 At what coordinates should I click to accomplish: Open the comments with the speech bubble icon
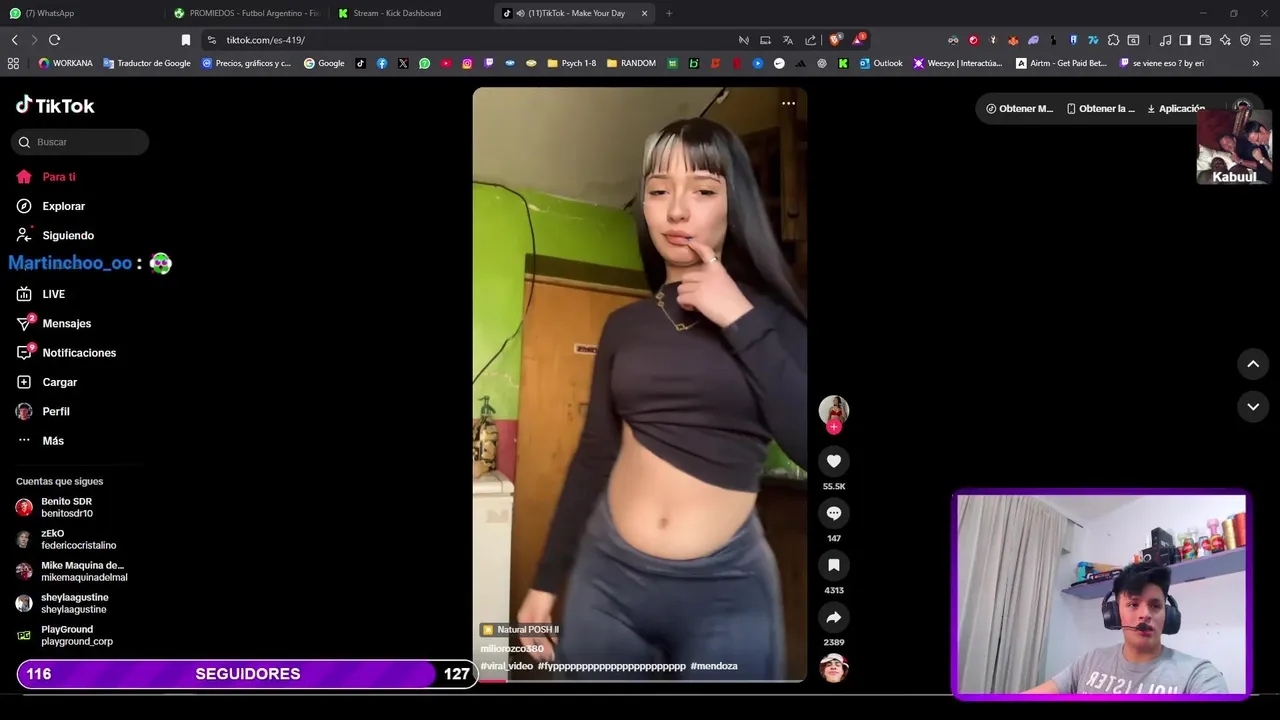point(833,513)
